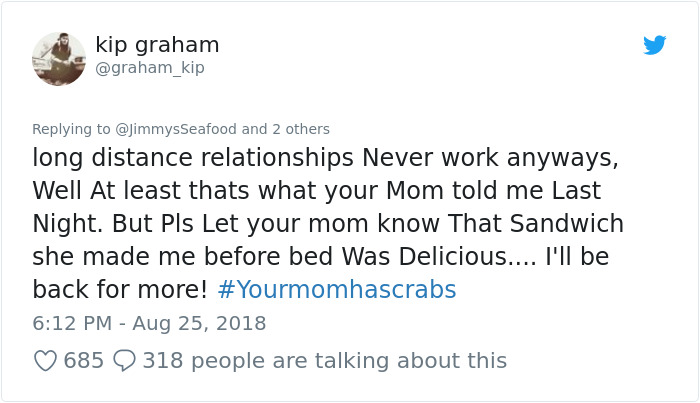Show the "2 others" replied-to users
This screenshot has width=700, height=403.
pyautogui.click(x=299, y=129)
